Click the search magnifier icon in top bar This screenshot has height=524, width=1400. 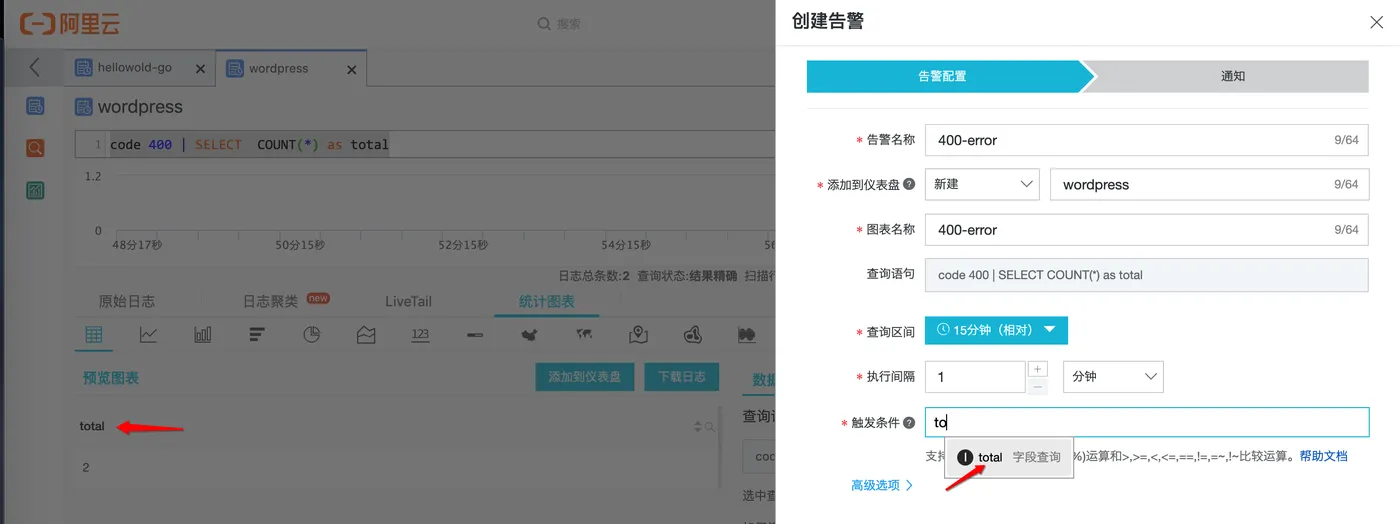(544, 23)
